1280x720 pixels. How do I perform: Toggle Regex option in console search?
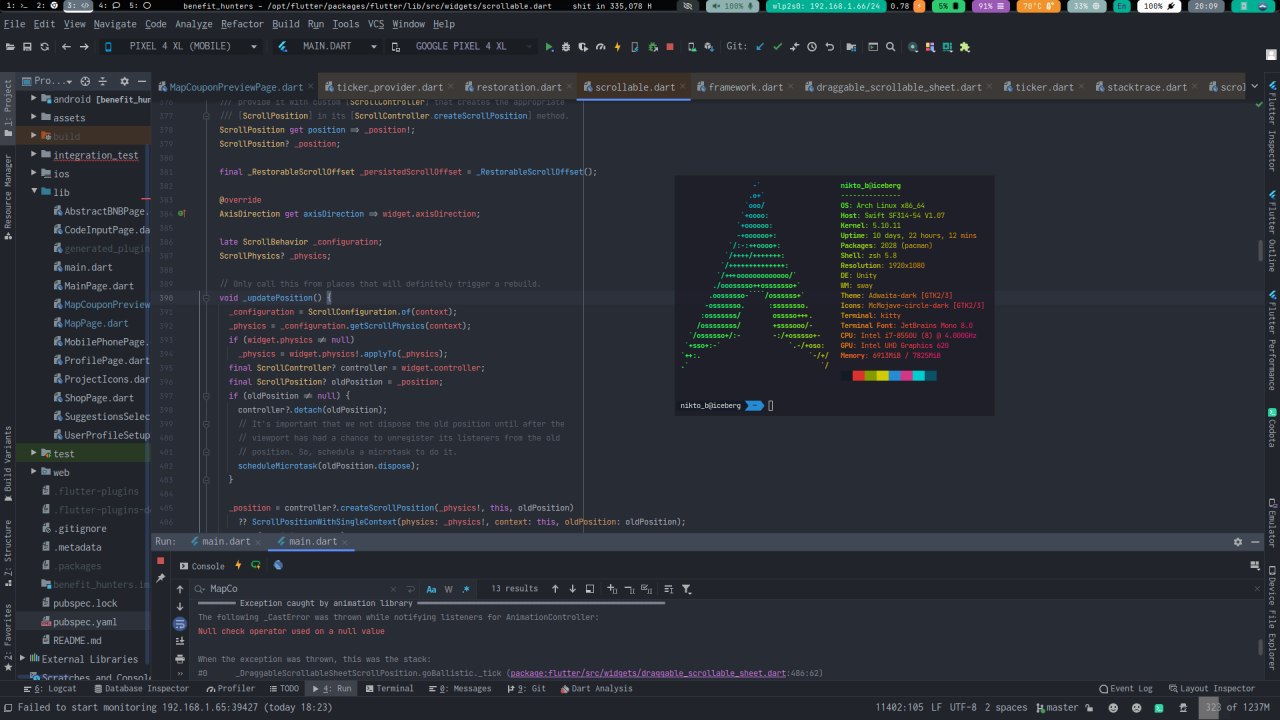click(x=466, y=589)
